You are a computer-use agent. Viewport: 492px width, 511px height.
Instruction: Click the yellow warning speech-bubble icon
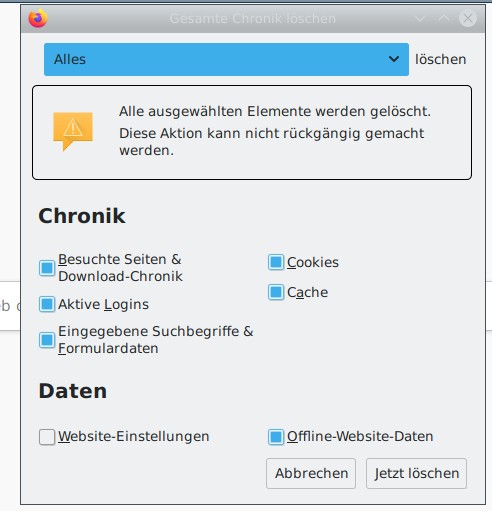pyautogui.click(x=73, y=131)
